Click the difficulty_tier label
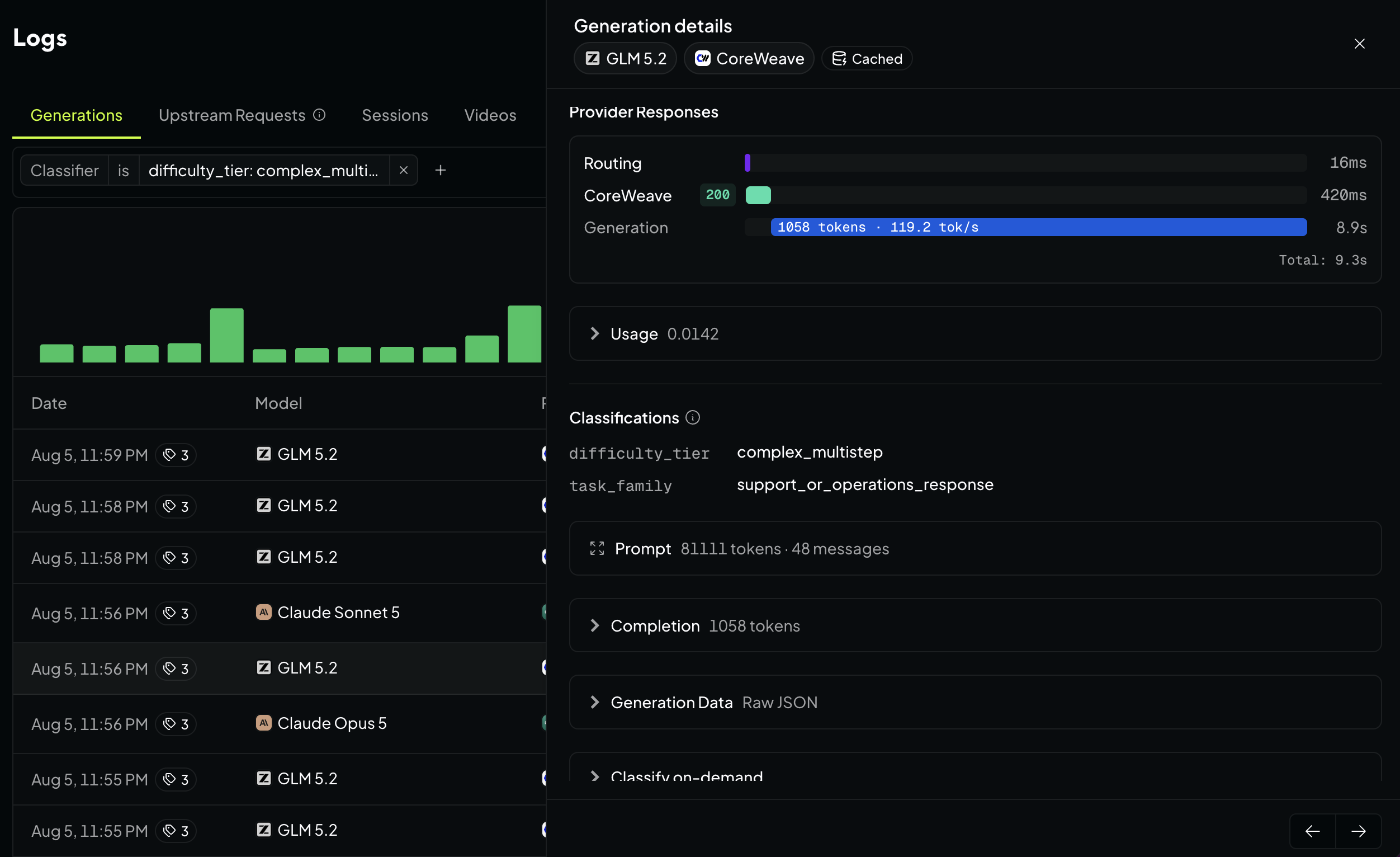 [639, 453]
